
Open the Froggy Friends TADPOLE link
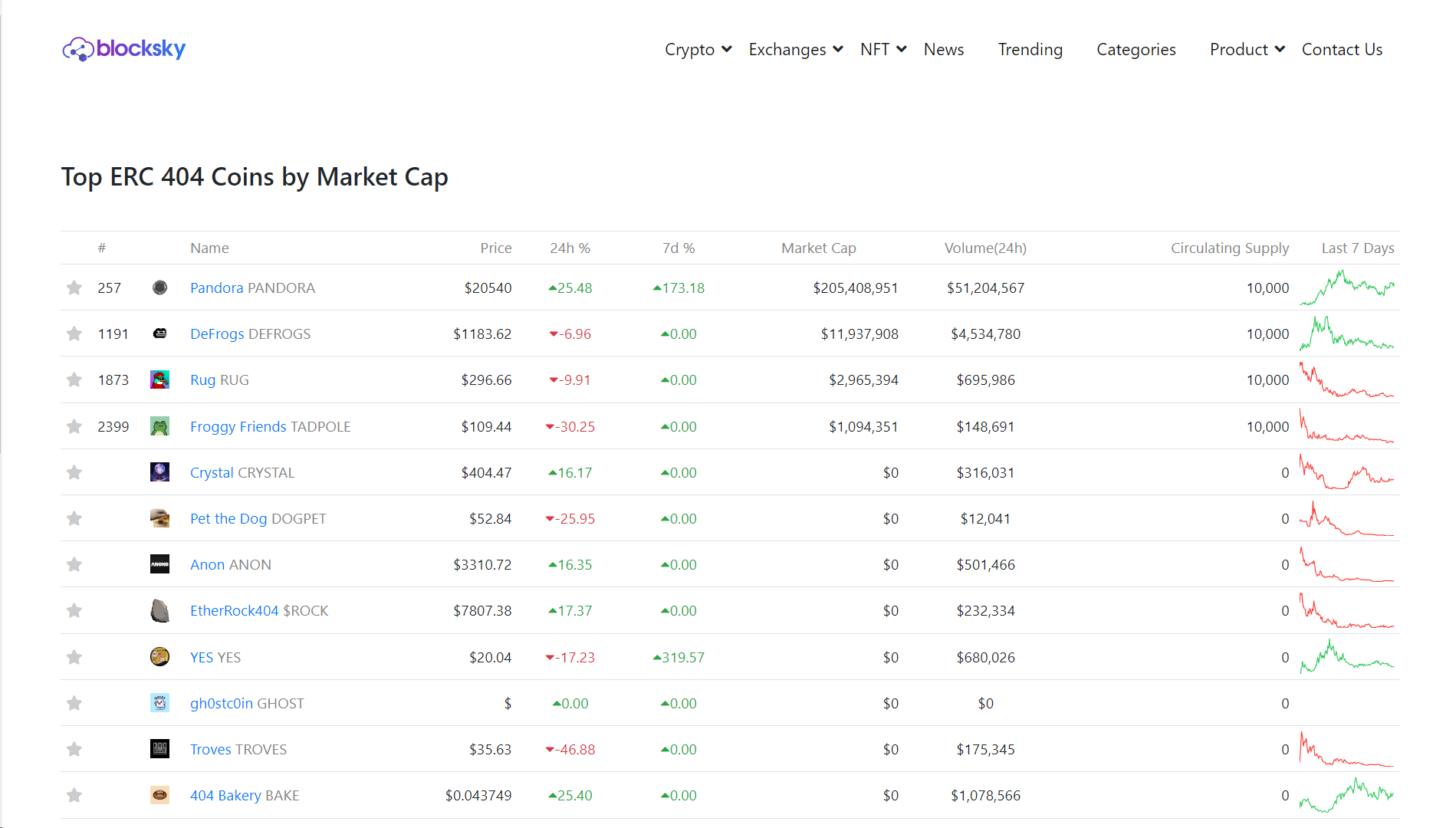(270, 426)
